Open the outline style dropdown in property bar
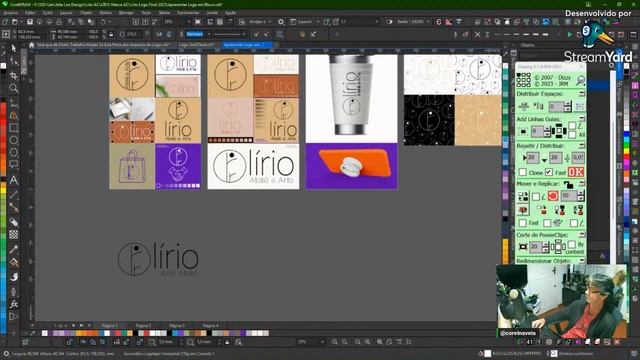This screenshot has width=640, height=360. tap(244, 34)
